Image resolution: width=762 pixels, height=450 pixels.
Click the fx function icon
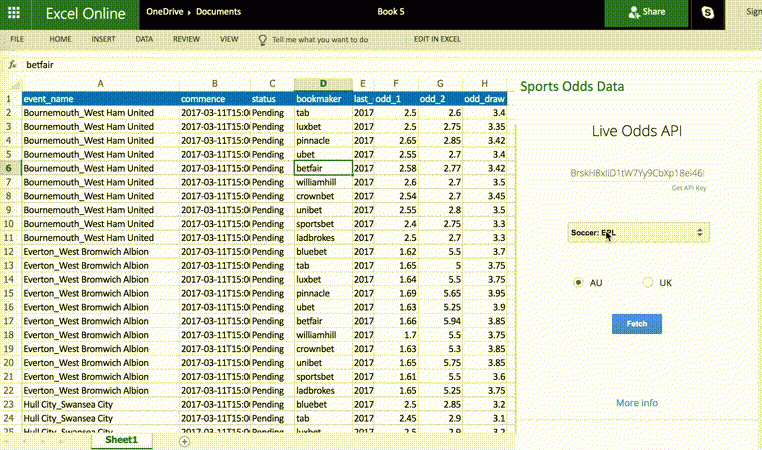[x=12, y=65]
